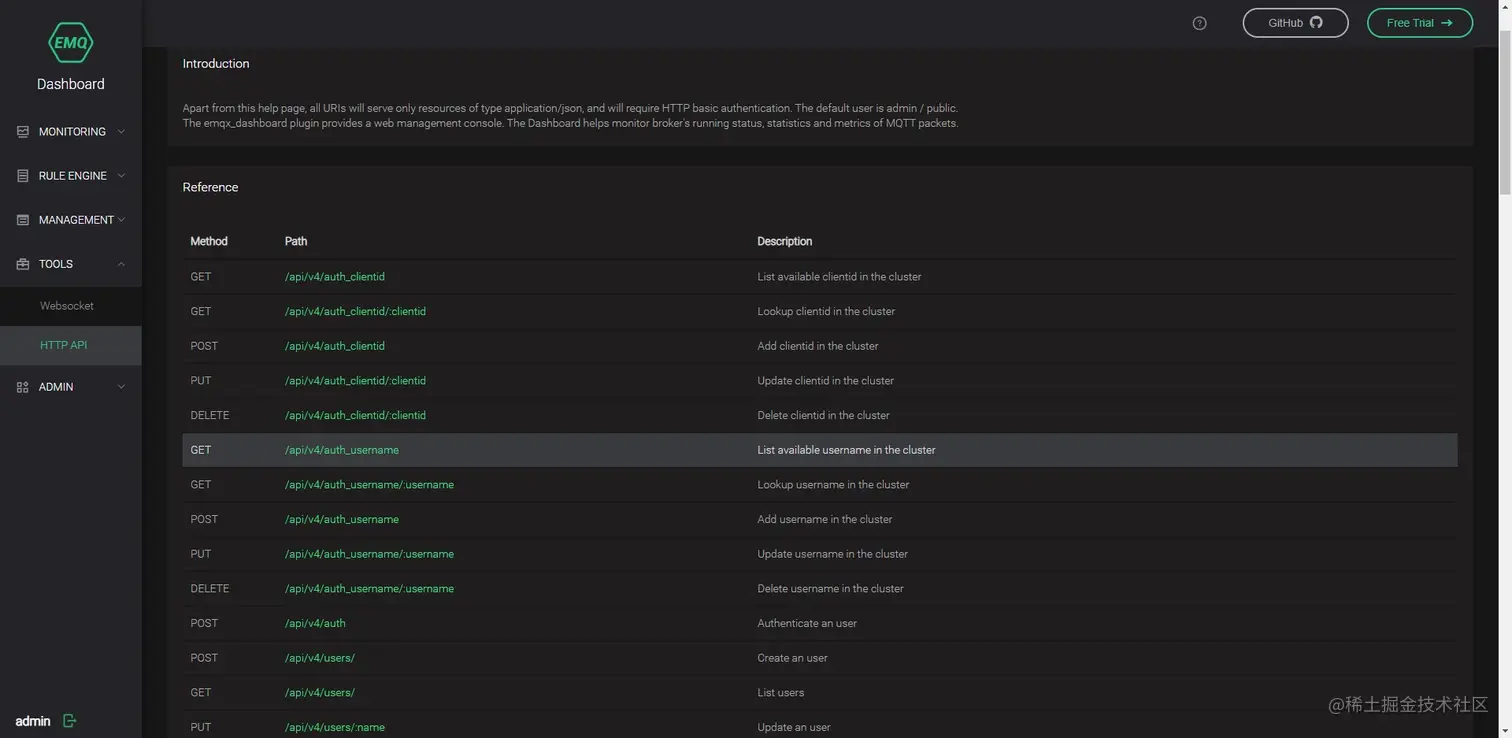Open GET /api/v4/auth_username/:username link
The image size is (1512, 738).
(x=369, y=485)
